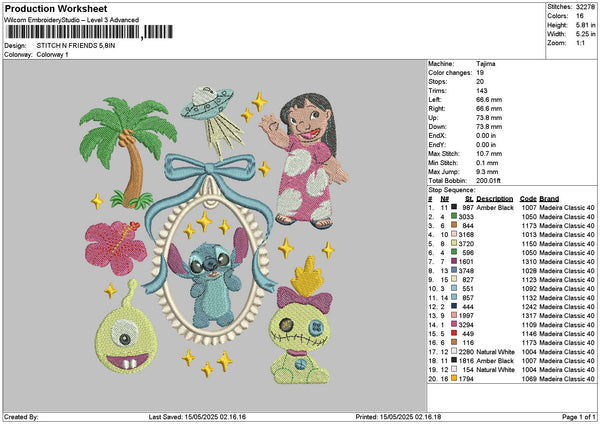Click Stitch inside the oval frame

tap(209, 277)
